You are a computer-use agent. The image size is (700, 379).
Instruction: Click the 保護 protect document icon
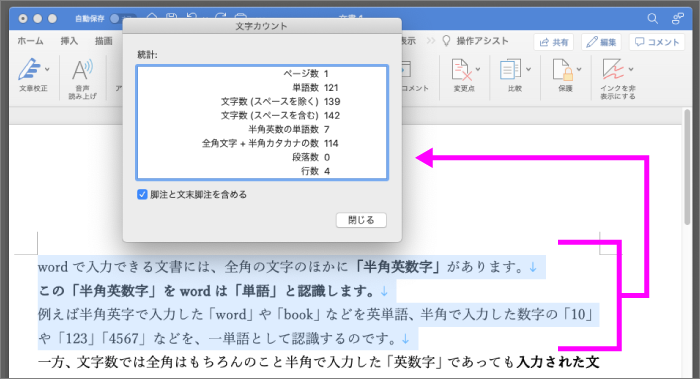coord(562,69)
